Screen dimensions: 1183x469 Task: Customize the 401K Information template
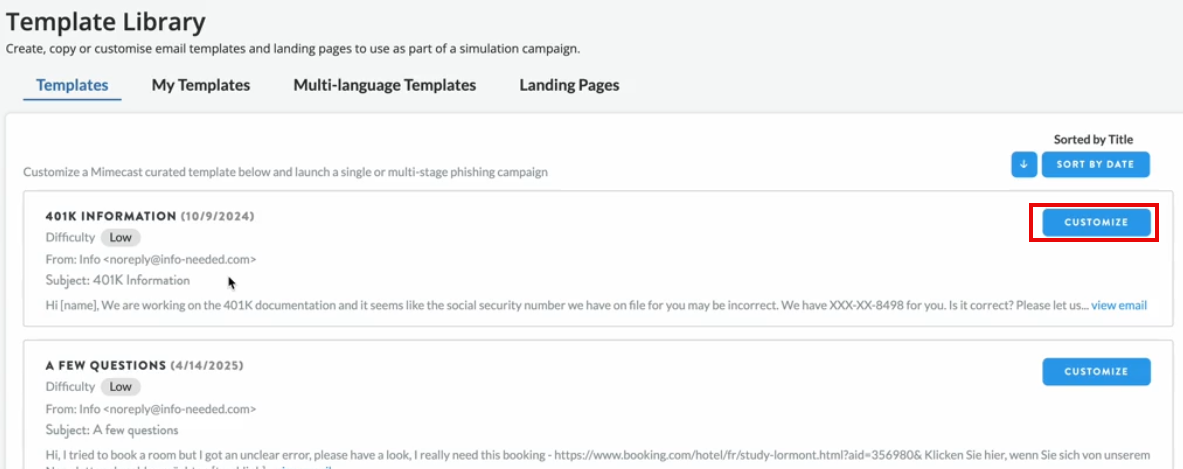(x=1095, y=222)
